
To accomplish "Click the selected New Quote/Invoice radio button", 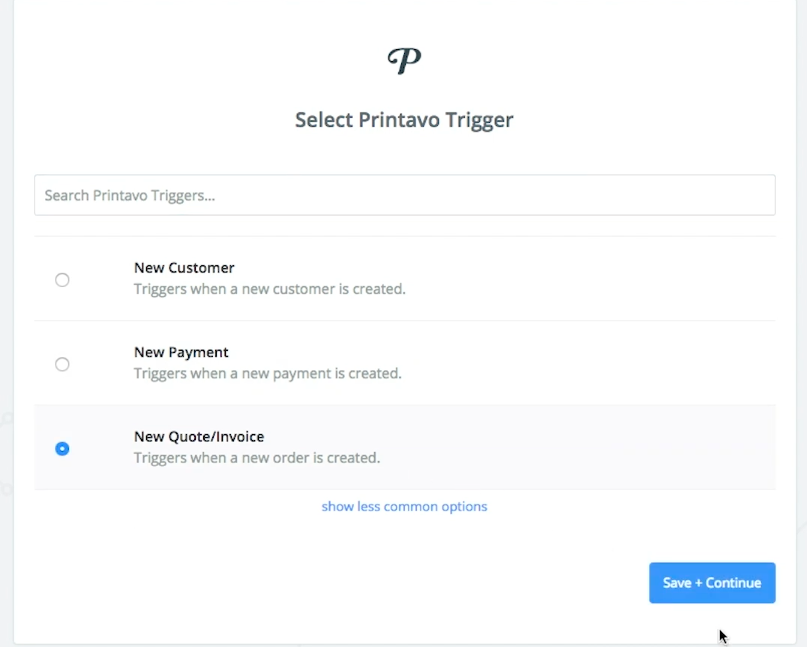I will tap(62, 448).
